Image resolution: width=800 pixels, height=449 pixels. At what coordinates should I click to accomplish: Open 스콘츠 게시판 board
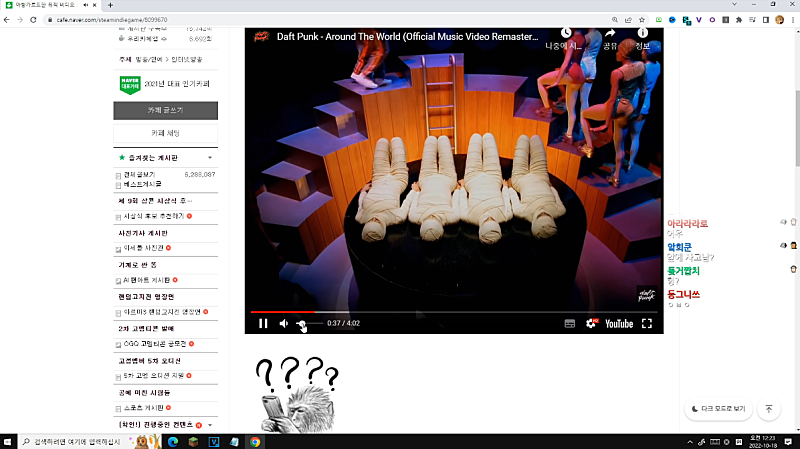pyautogui.click(x=143, y=408)
